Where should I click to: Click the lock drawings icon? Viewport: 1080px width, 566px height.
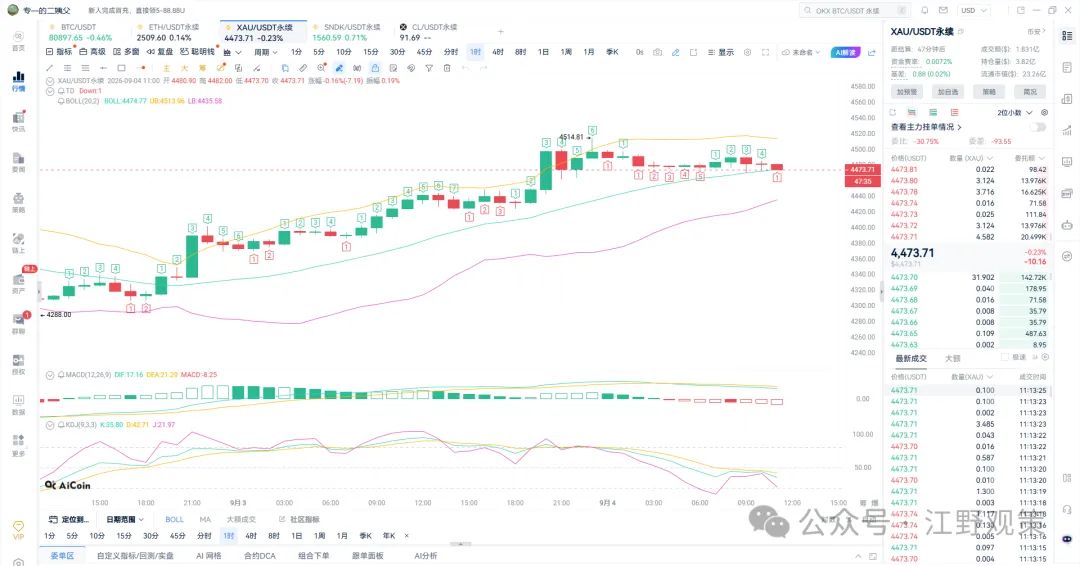pyautogui.click(x=375, y=68)
